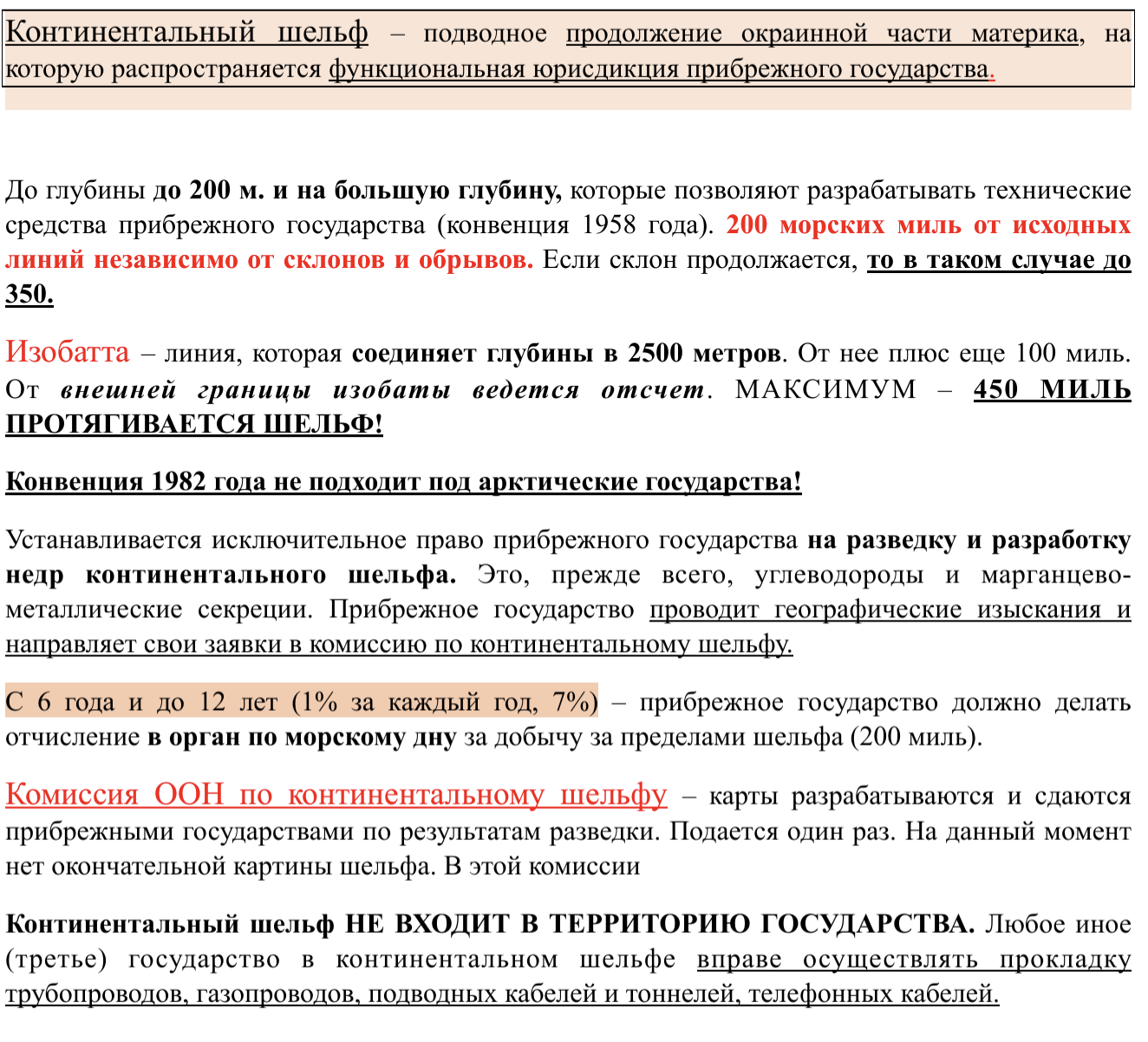Image resolution: width=1148 pixels, height=1042 pixels.
Task: Click 'нет окончательной картины шельфа'
Action: pos(219,866)
